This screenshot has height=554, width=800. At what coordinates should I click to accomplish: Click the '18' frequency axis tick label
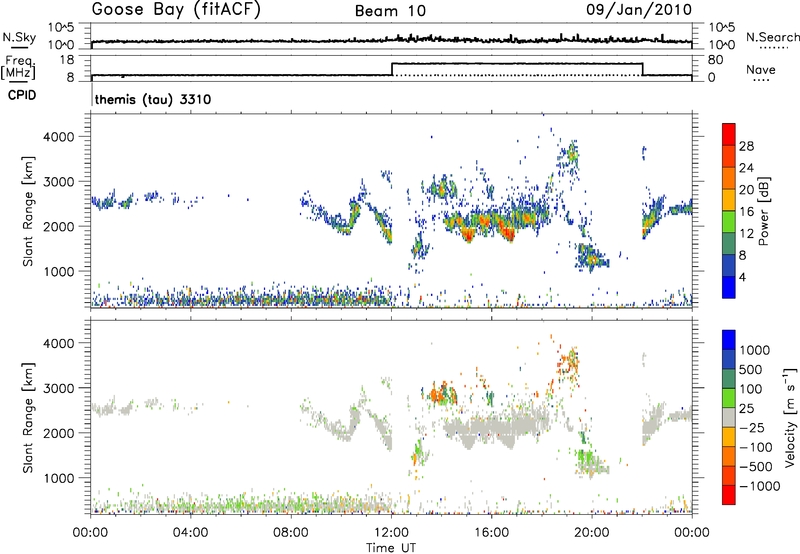(x=66, y=60)
